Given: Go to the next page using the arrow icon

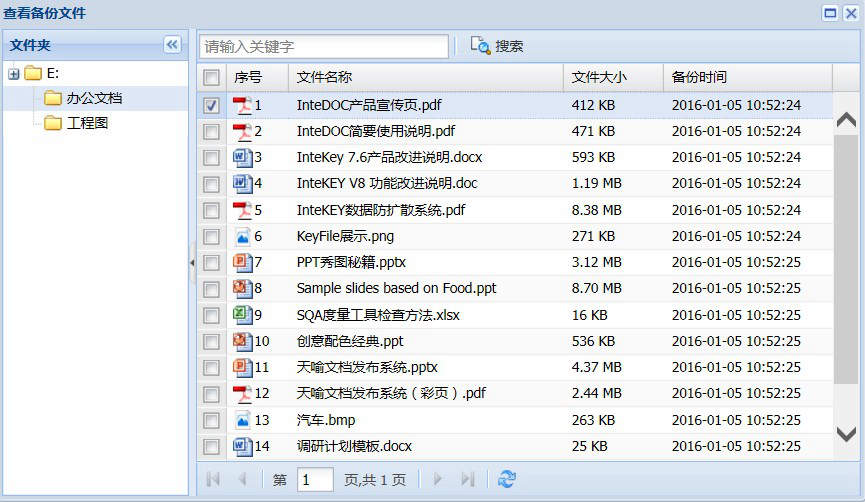Looking at the screenshot, I should point(437,479).
